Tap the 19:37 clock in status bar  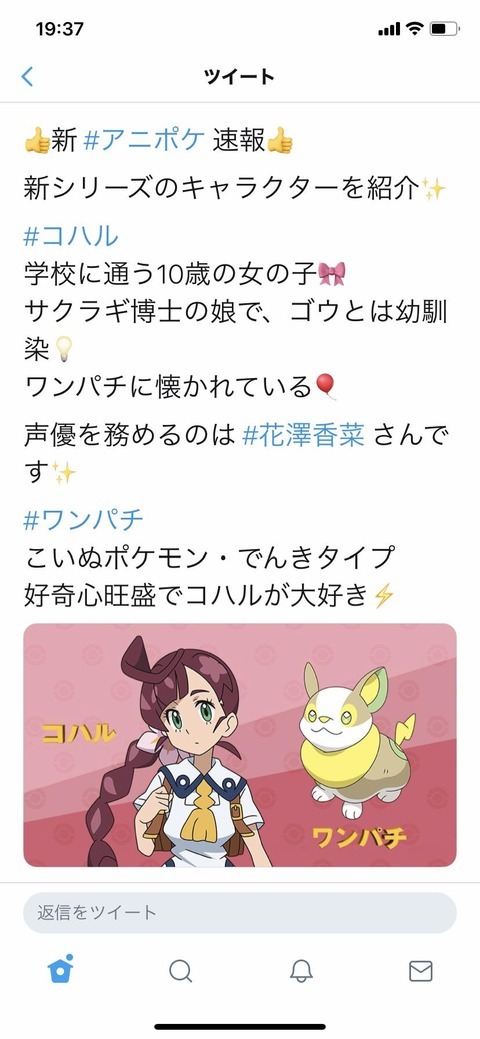coord(60,28)
